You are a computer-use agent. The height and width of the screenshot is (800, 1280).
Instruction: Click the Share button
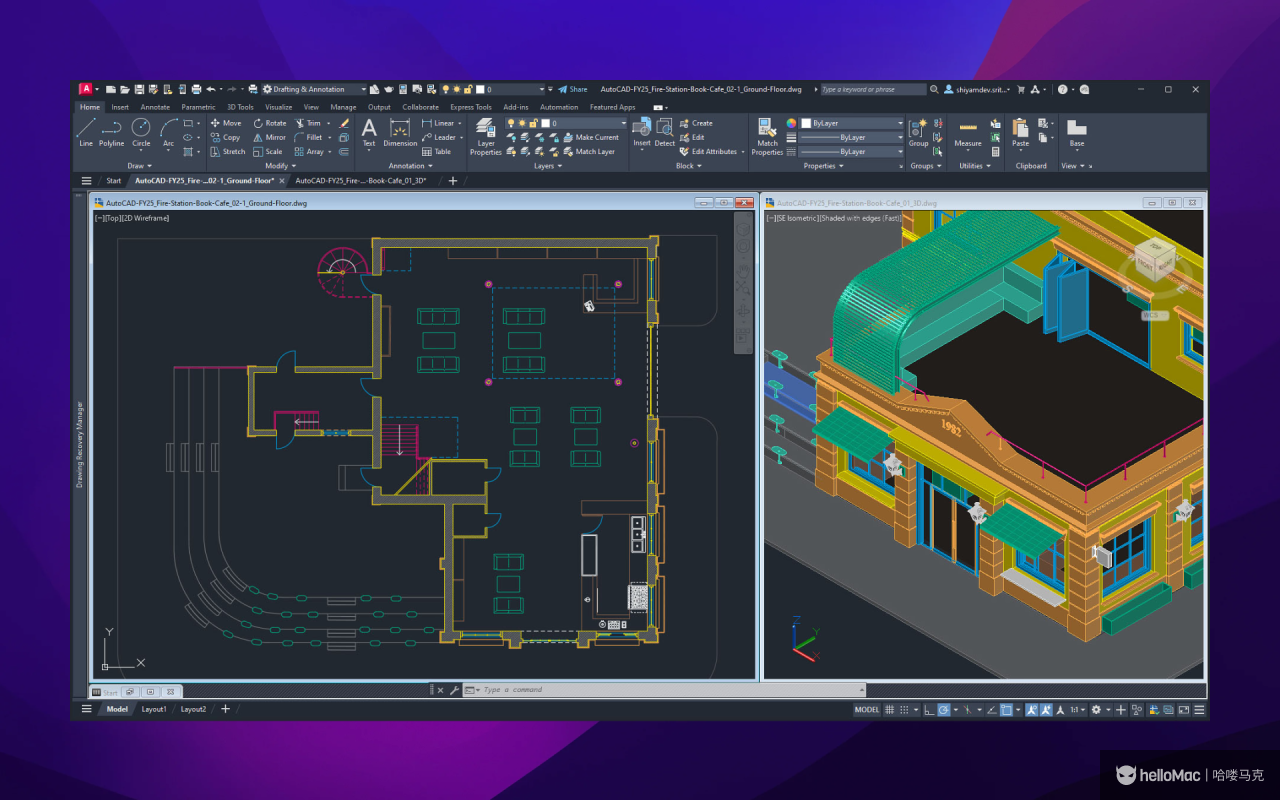pos(573,89)
